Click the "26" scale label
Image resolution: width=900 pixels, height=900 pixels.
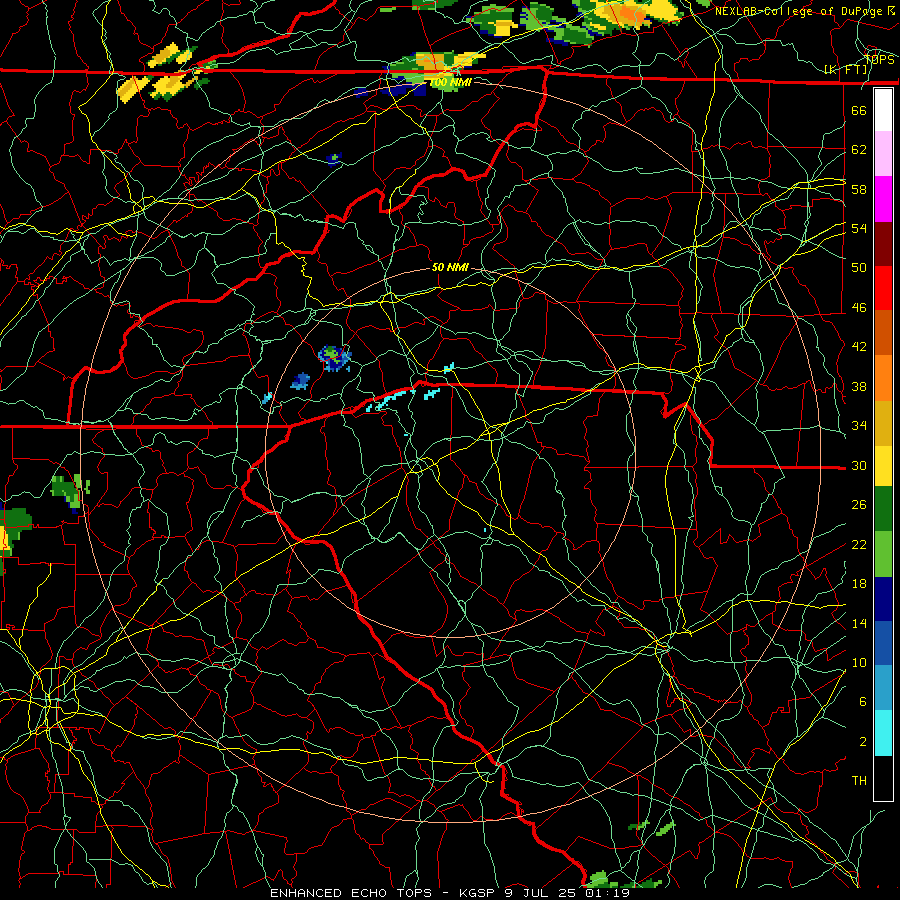click(x=859, y=505)
